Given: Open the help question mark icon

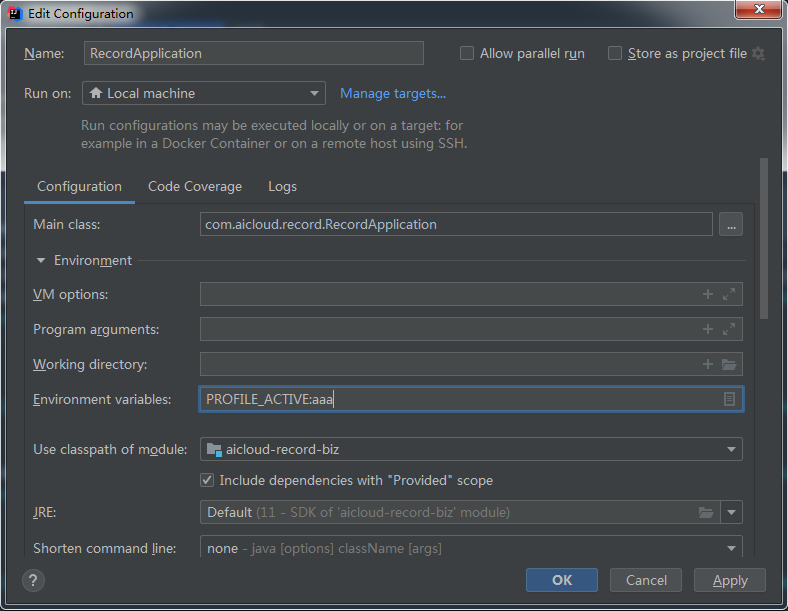Looking at the screenshot, I should [x=33, y=580].
